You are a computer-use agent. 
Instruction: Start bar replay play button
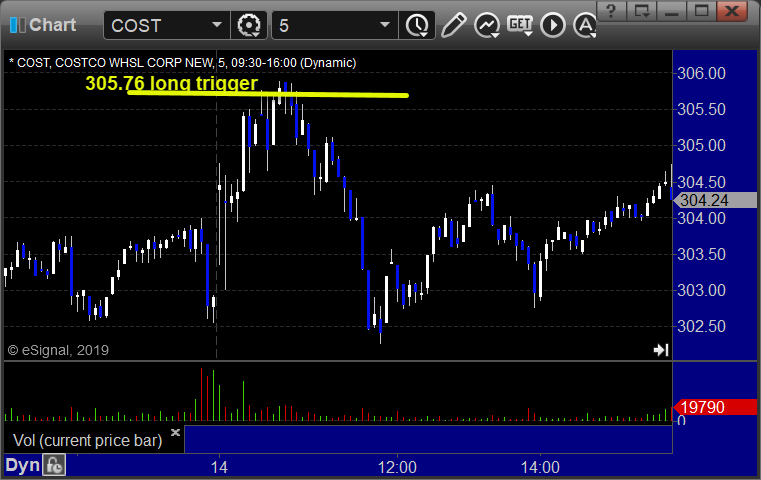point(553,25)
